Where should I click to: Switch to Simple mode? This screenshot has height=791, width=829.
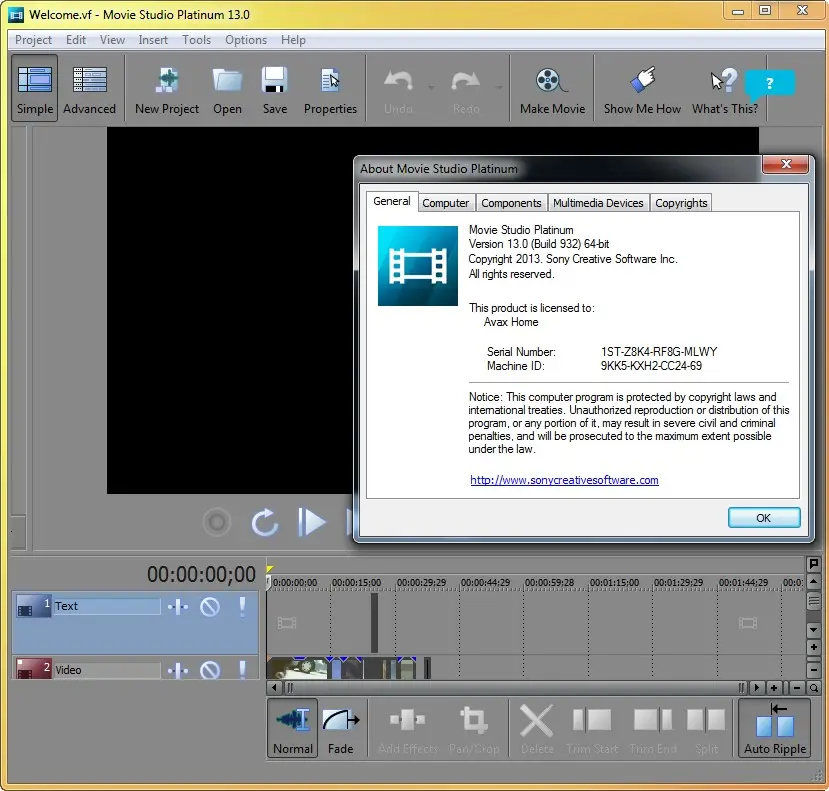[x=35, y=88]
